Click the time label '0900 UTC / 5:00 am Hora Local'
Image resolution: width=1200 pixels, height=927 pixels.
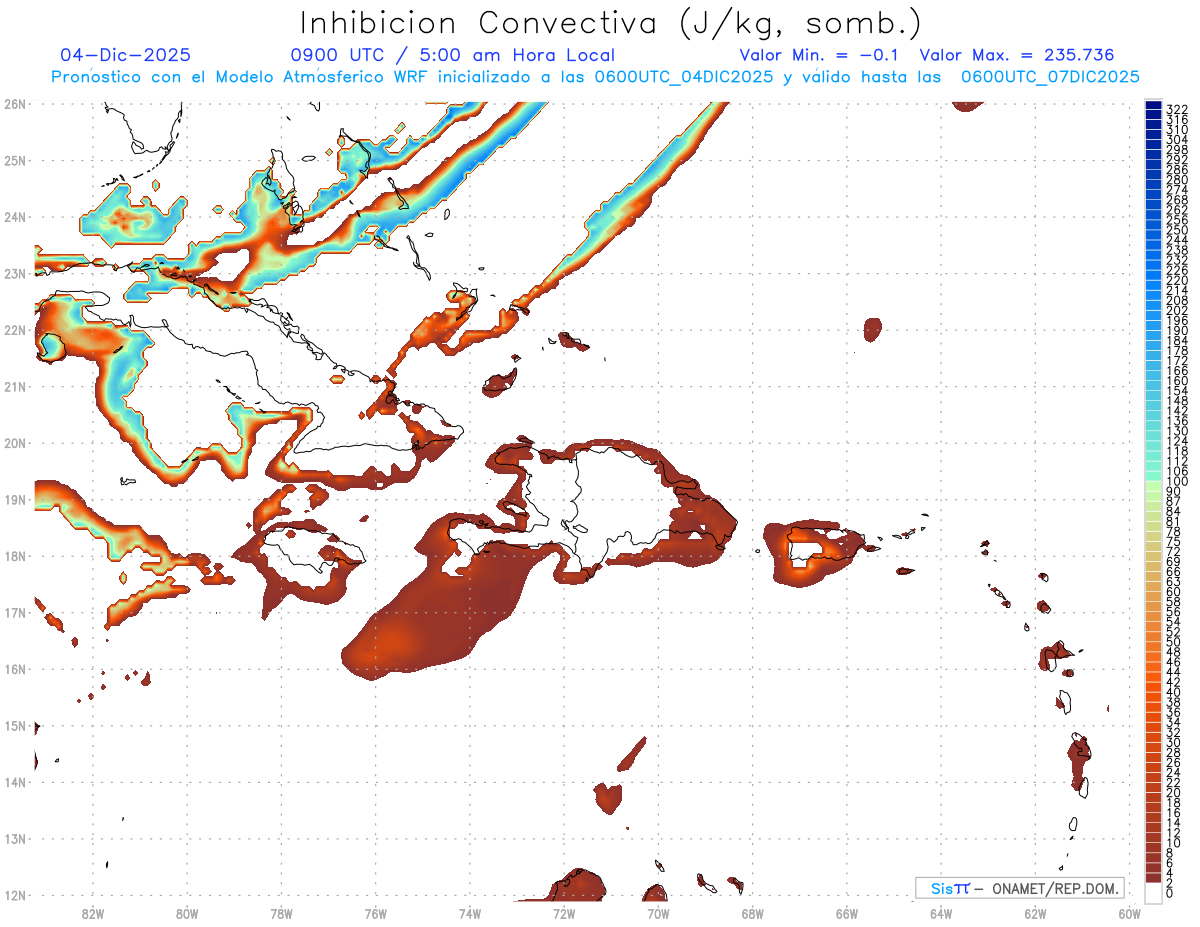pyautogui.click(x=452, y=55)
